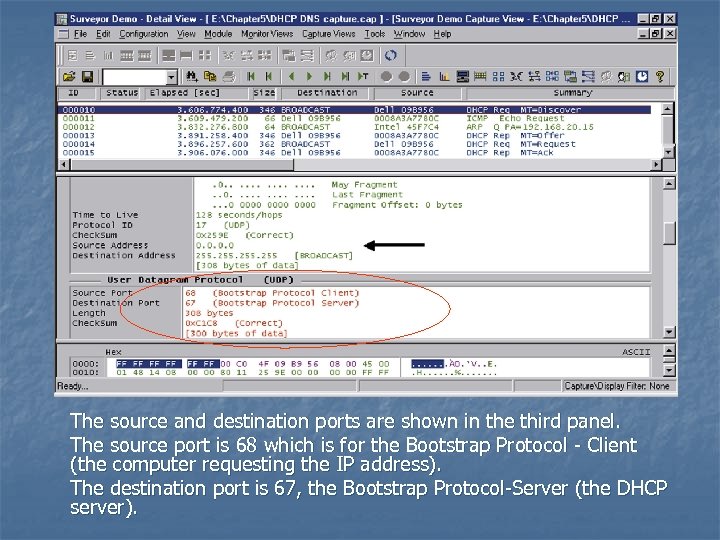Screen dimensions: 720x540
Task: Select the Source Port 68 value line
Action: (272, 293)
